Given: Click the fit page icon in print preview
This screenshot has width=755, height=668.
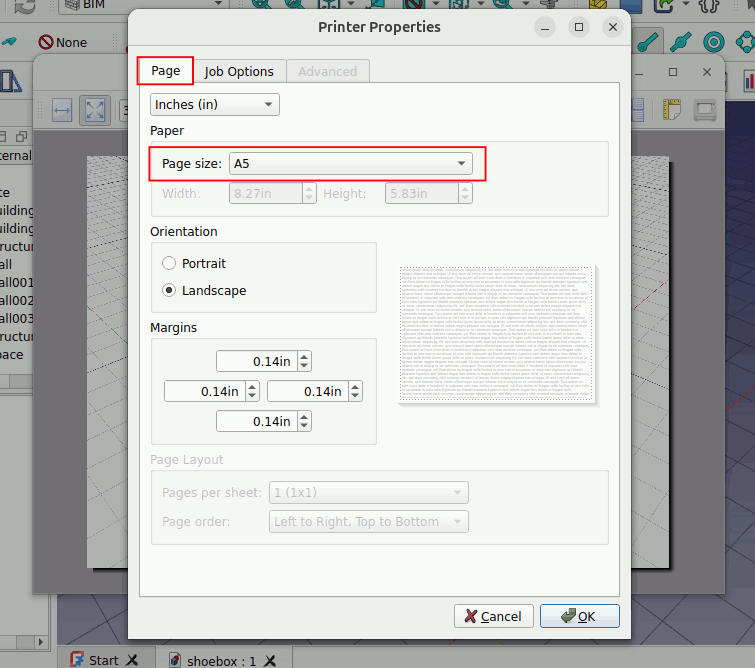Looking at the screenshot, I should 94,110.
